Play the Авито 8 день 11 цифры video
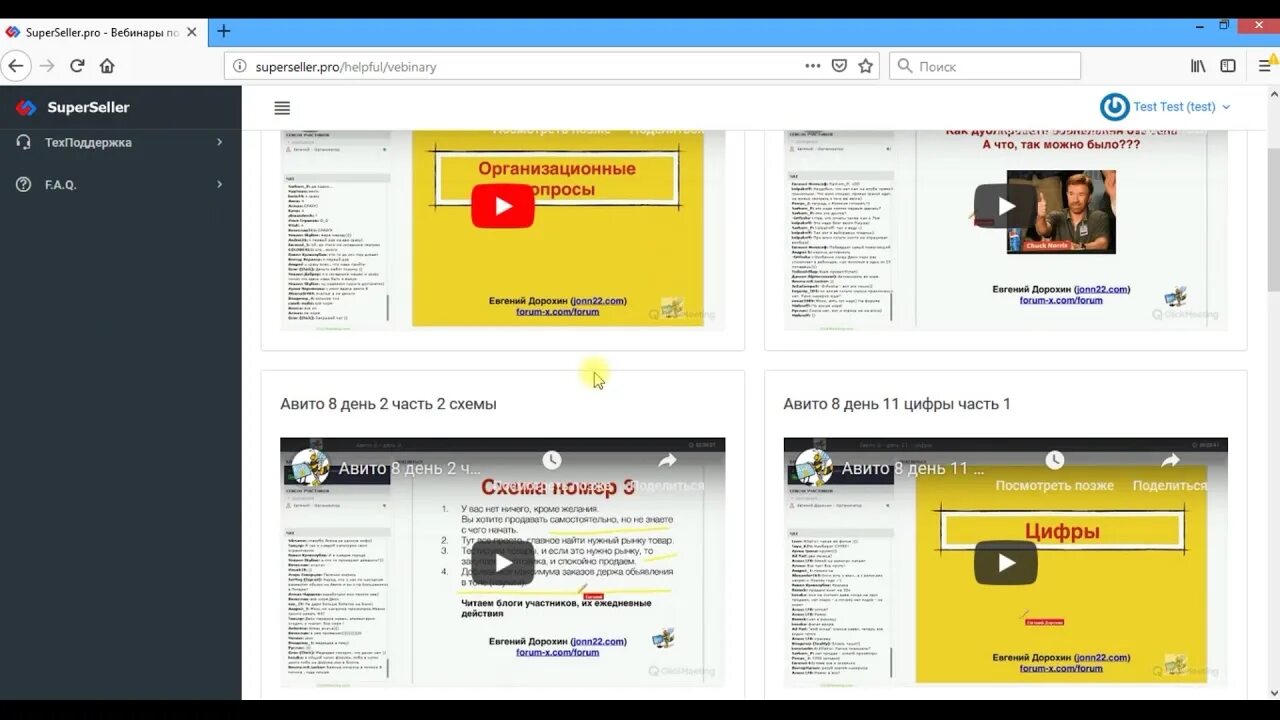The width and height of the screenshot is (1280, 720). point(1005,563)
